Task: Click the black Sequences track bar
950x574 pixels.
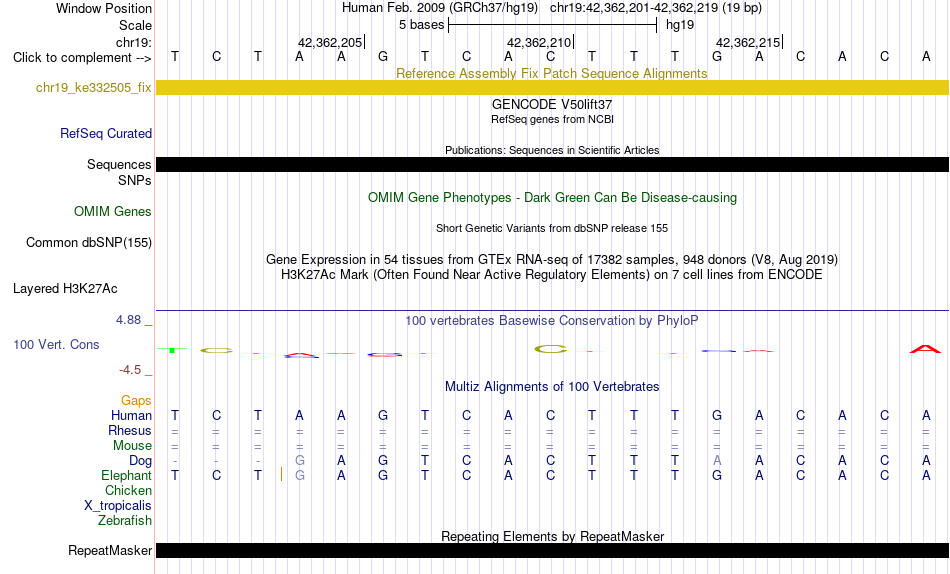Action: pos(552,164)
